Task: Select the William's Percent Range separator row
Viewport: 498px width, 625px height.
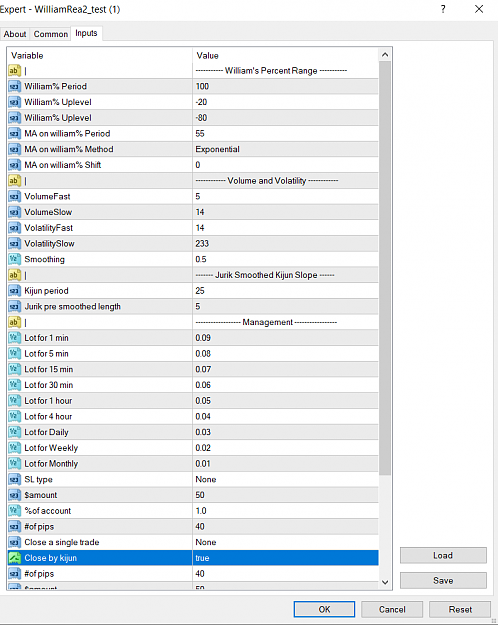Action: coord(193,71)
